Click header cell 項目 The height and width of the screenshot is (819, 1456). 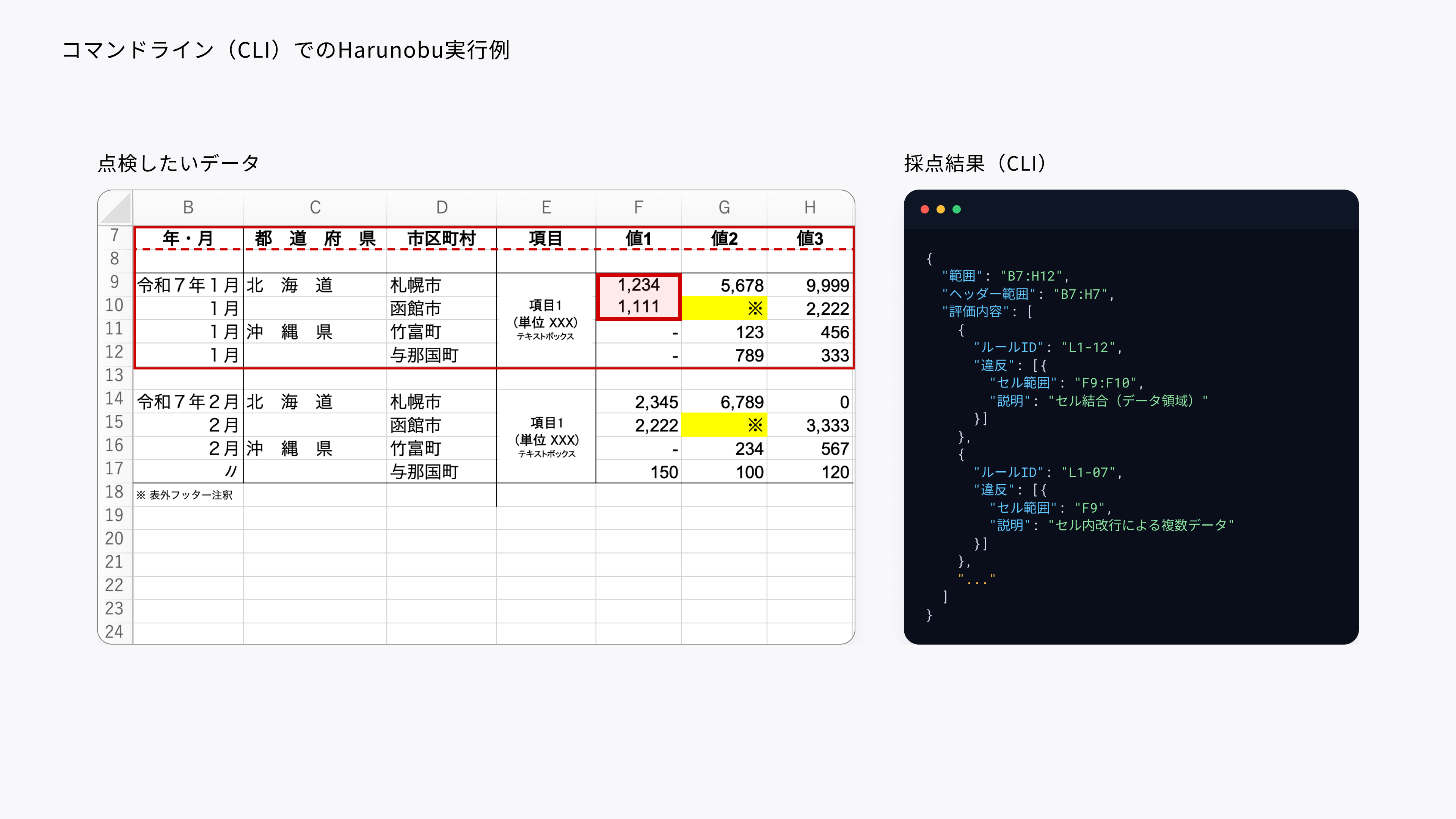546,238
